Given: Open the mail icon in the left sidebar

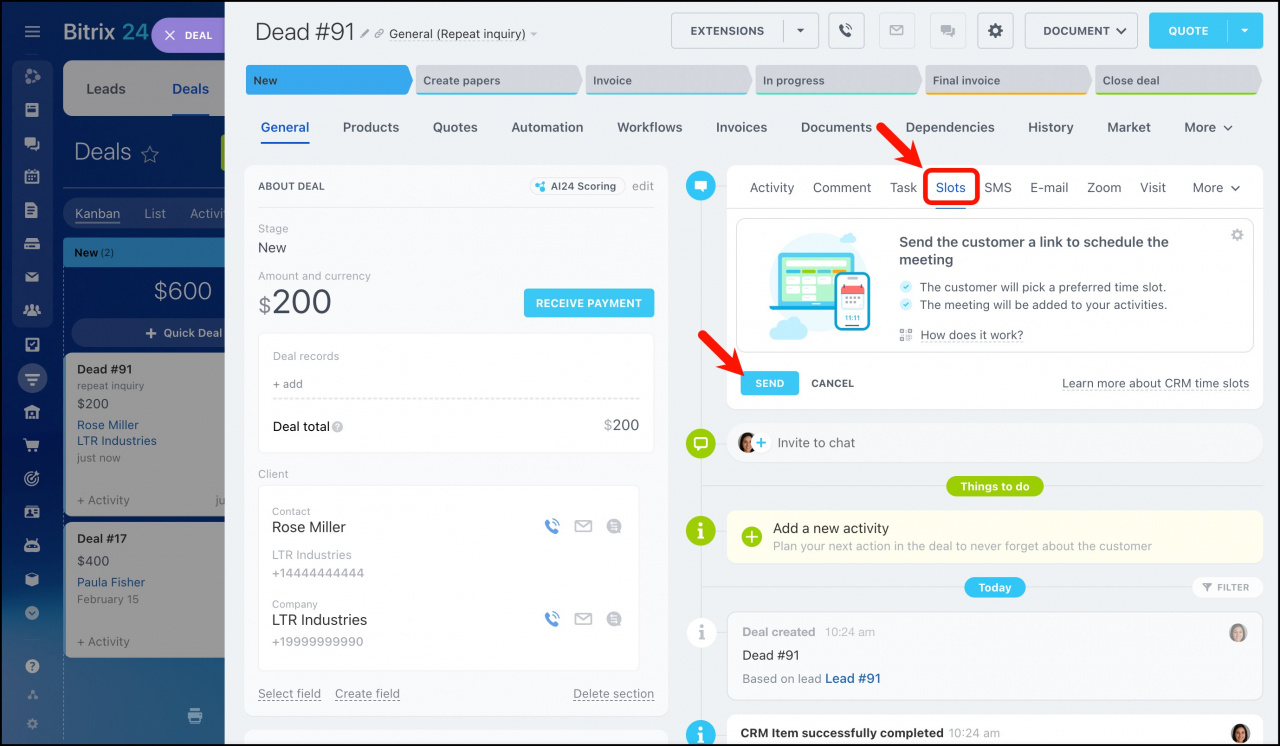Looking at the screenshot, I should click(32, 277).
